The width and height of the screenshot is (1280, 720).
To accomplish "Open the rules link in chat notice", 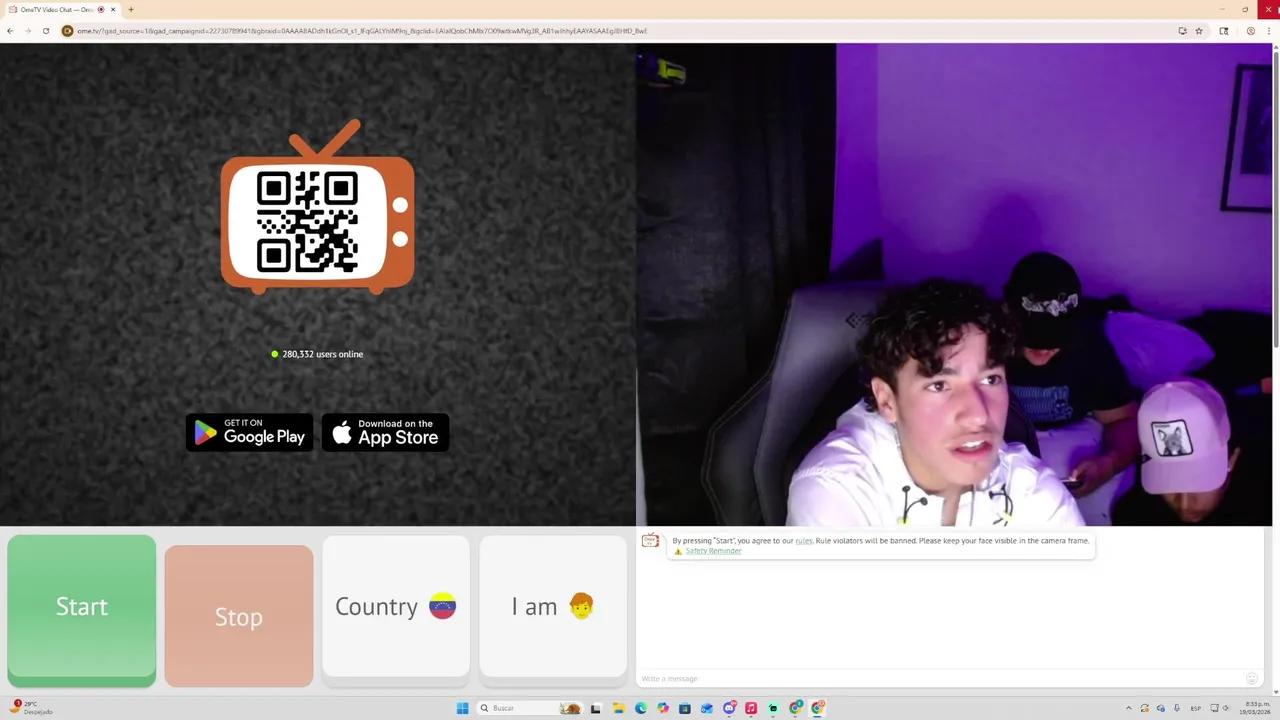I will click(804, 541).
